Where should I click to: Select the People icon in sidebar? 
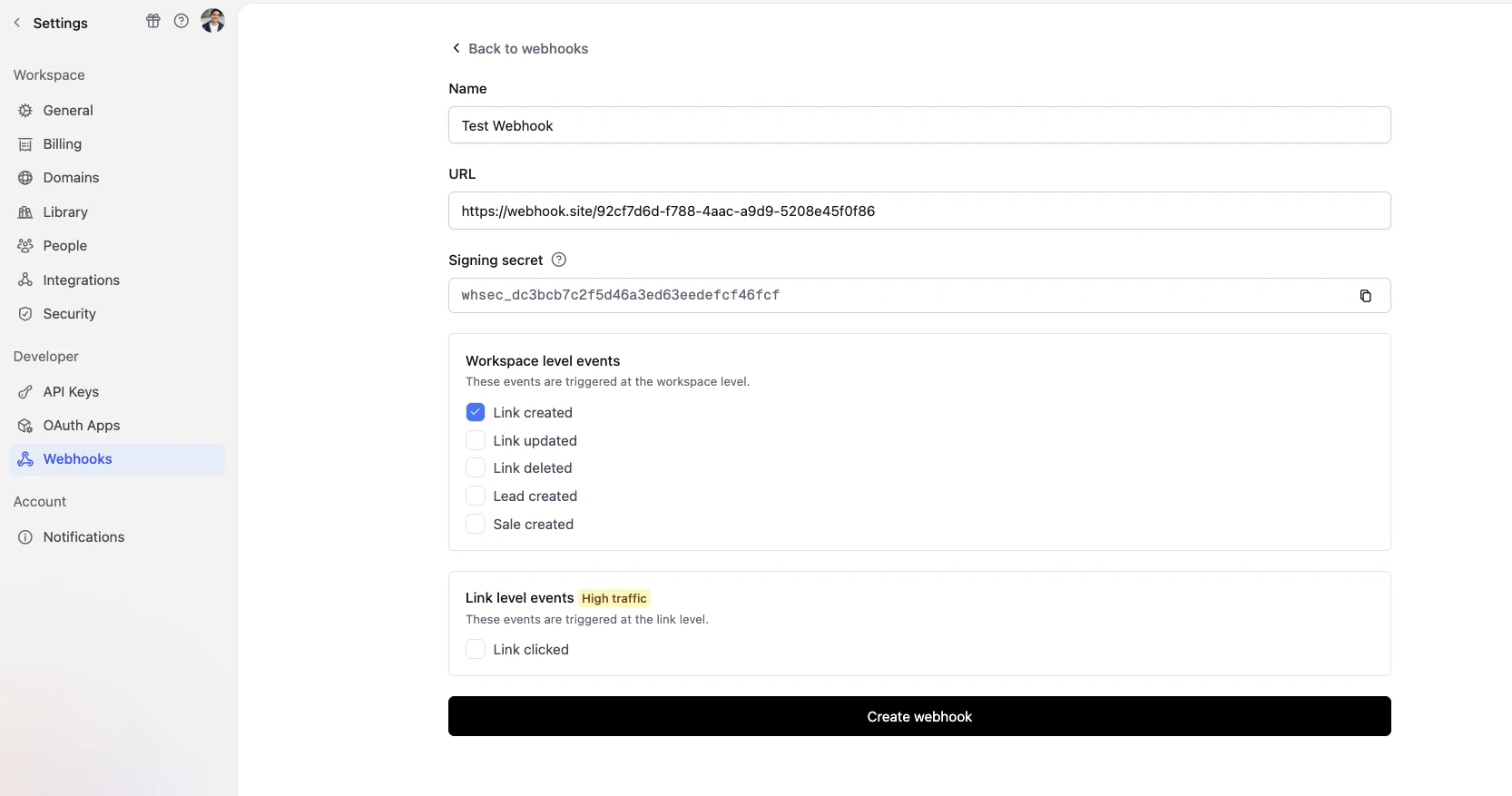coord(24,245)
